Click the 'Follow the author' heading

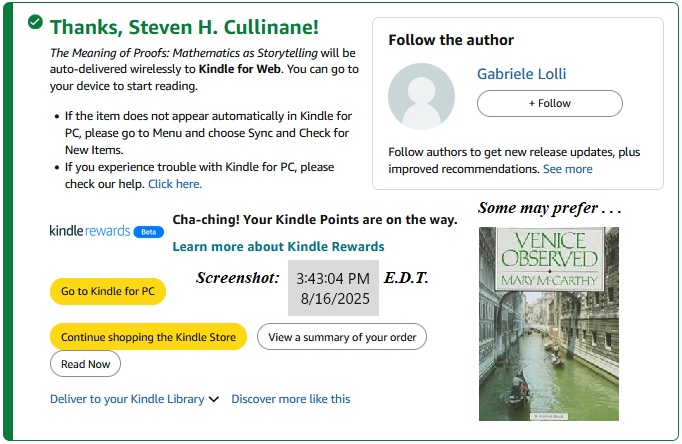[x=451, y=41]
